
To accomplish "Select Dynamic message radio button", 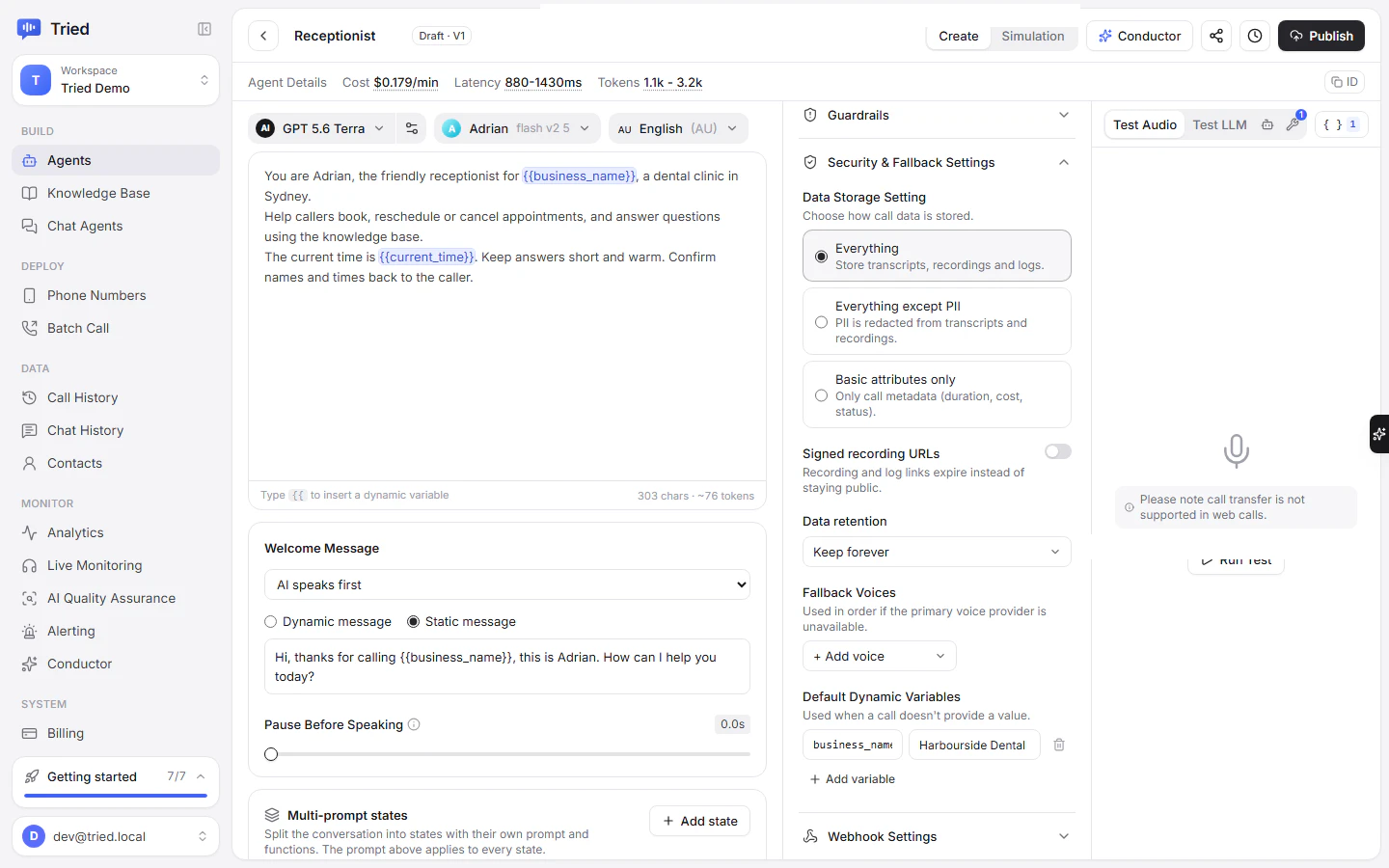I will [271, 622].
